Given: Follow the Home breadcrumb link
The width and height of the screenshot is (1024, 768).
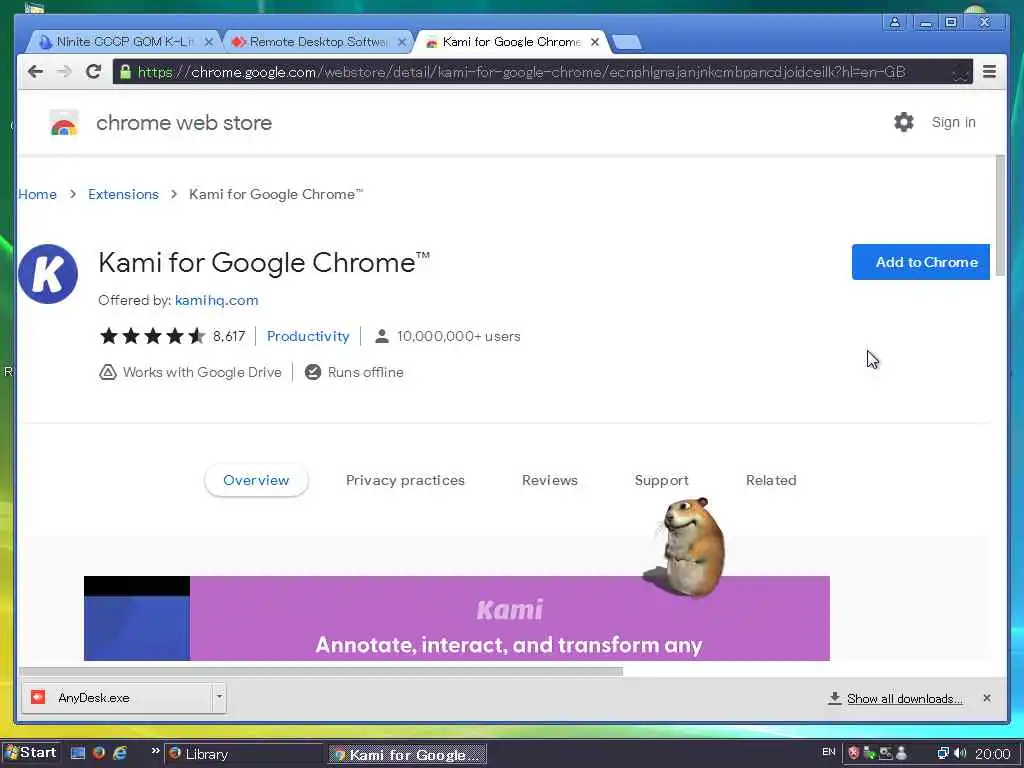Looking at the screenshot, I should pyautogui.click(x=37, y=194).
